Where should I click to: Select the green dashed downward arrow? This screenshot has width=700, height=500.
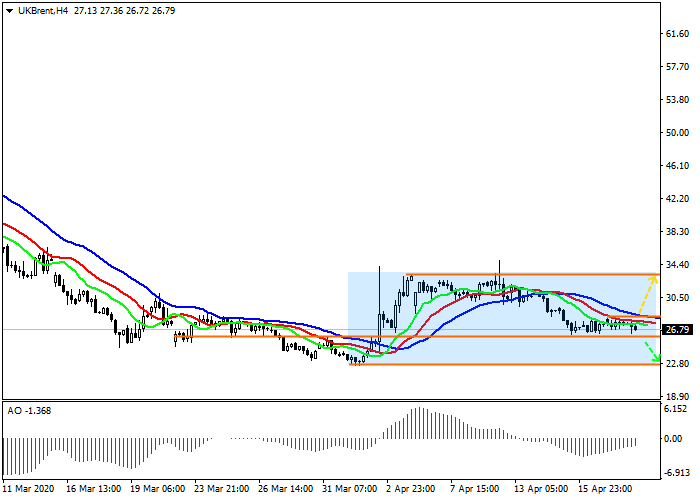click(651, 351)
